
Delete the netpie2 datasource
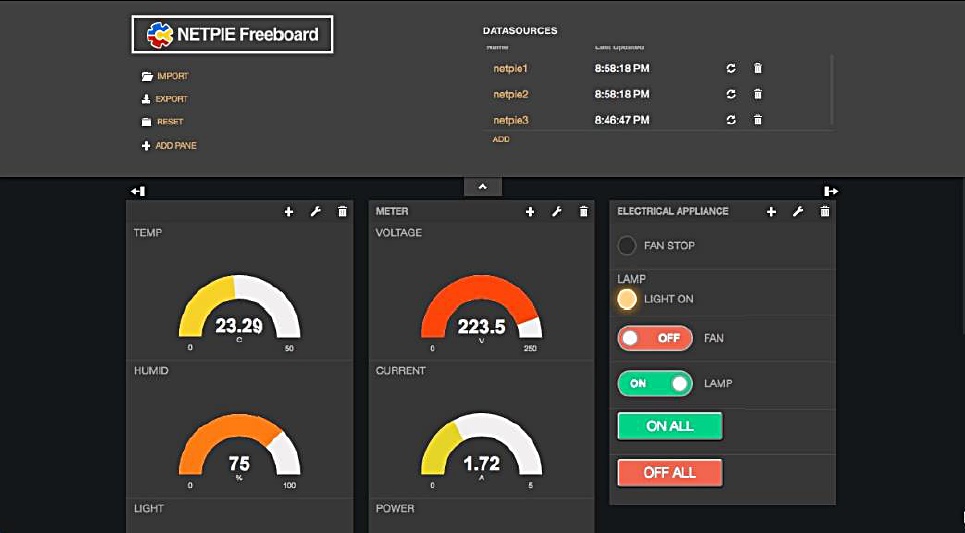point(757,94)
